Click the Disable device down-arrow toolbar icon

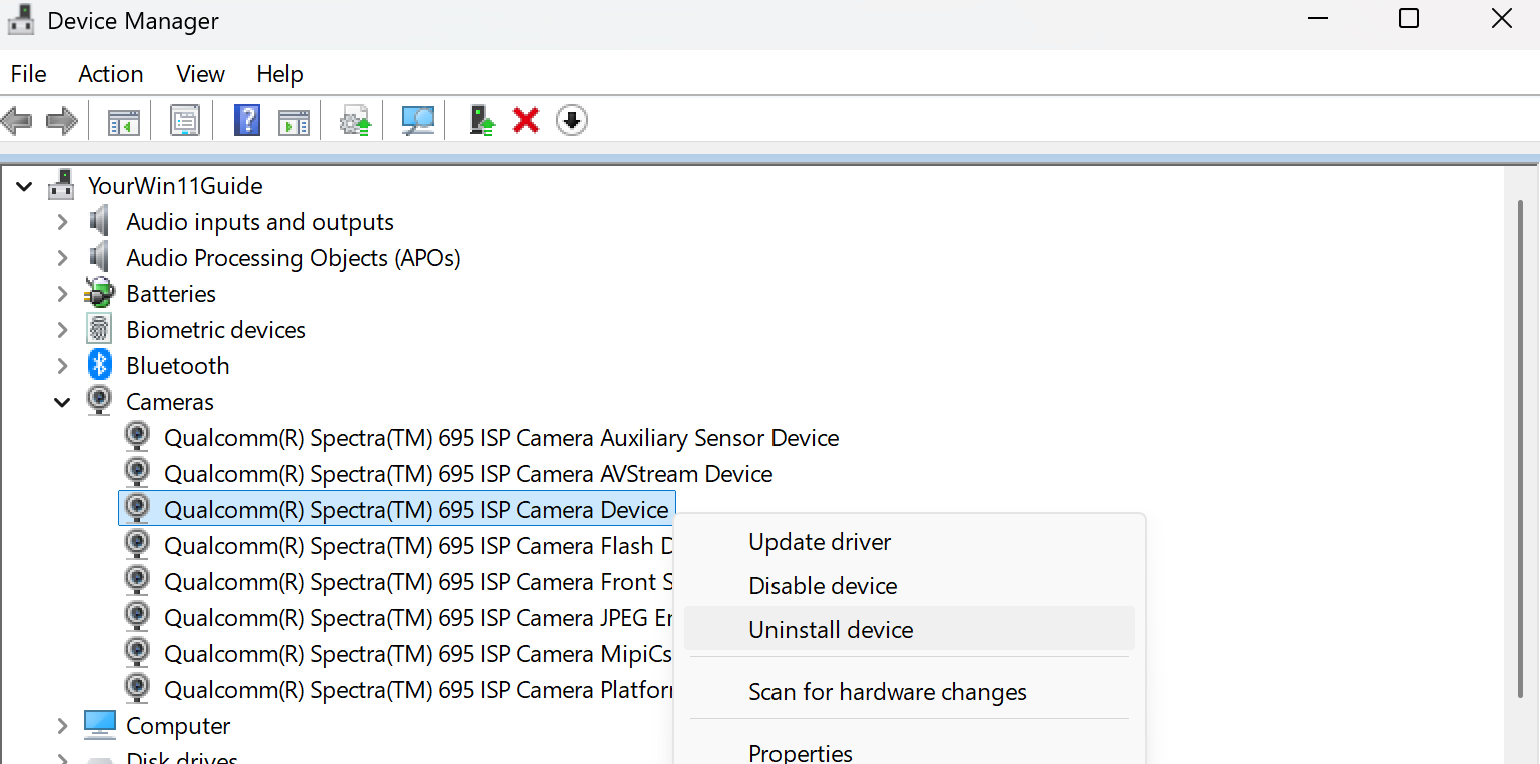(x=571, y=121)
